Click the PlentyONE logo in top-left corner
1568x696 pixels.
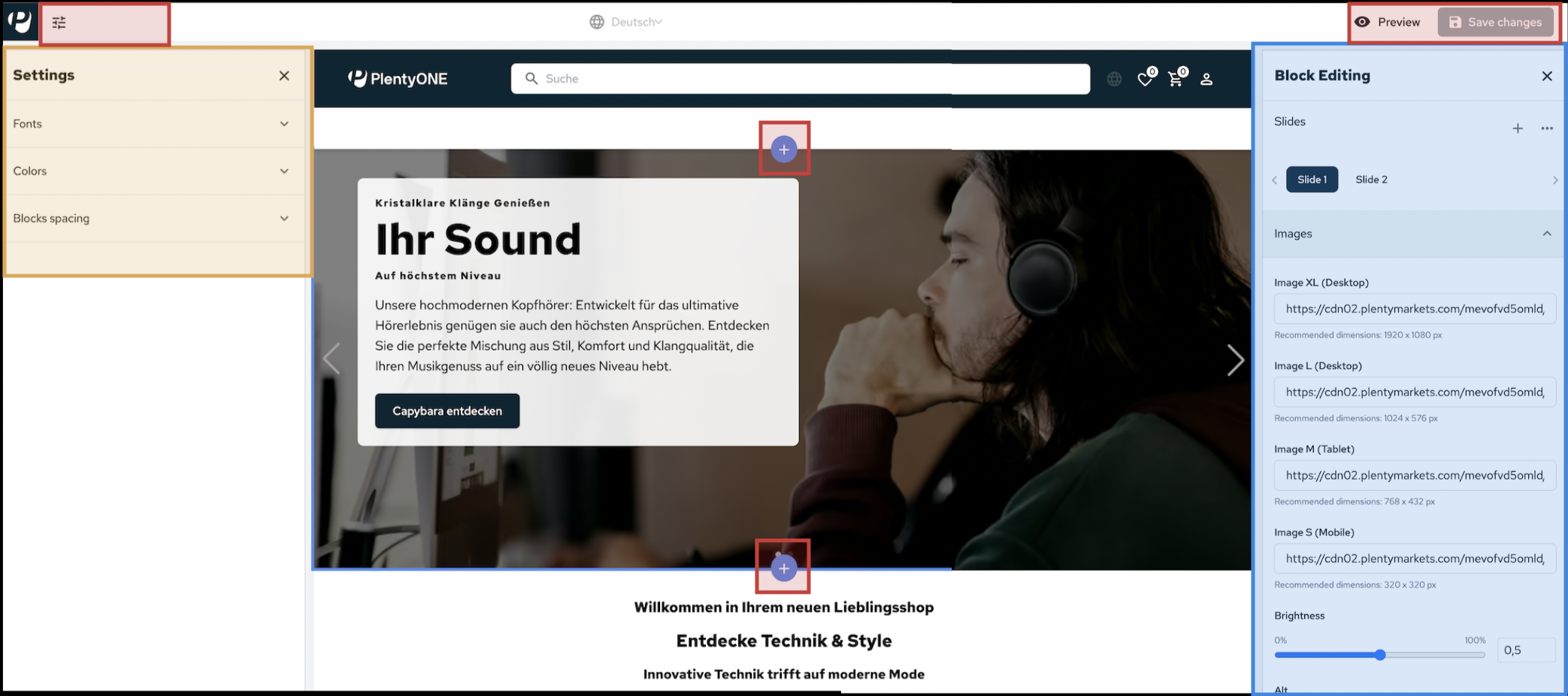click(x=20, y=21)
